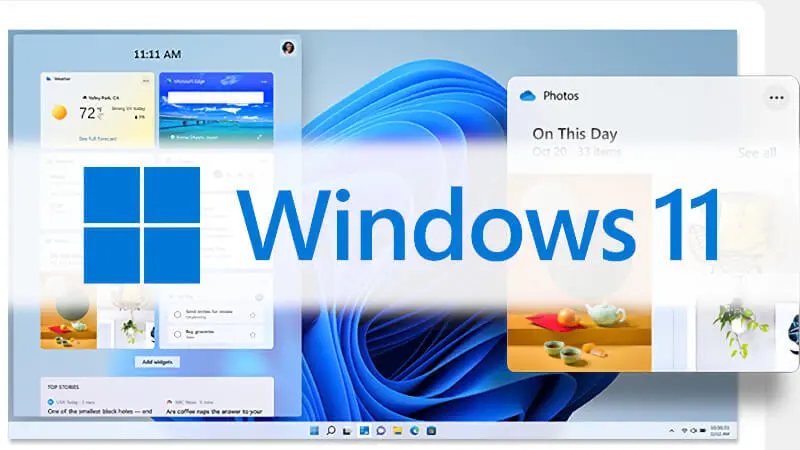Show hidden system tray icons chevron

click(671, 431)
